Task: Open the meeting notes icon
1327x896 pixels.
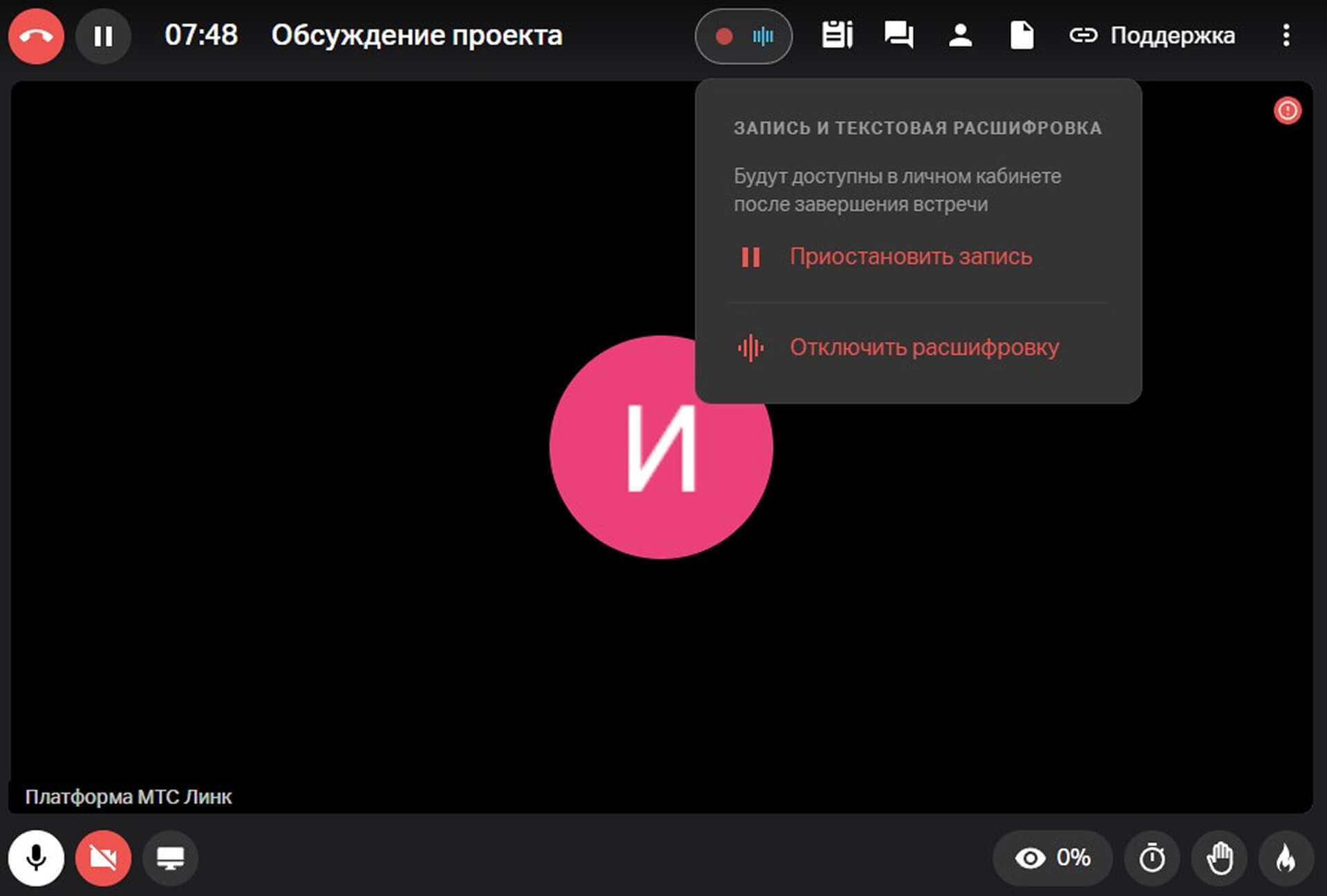Action: [837, 35]
